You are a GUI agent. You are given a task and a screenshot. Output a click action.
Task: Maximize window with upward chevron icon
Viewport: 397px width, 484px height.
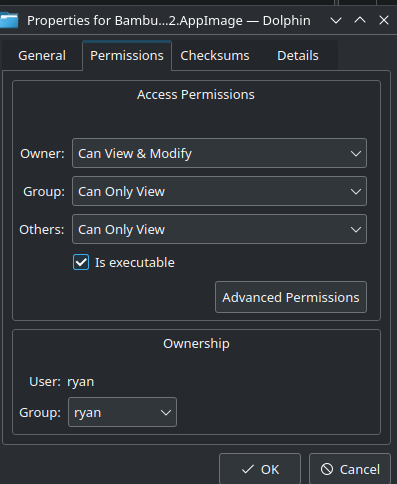(360, 20)
